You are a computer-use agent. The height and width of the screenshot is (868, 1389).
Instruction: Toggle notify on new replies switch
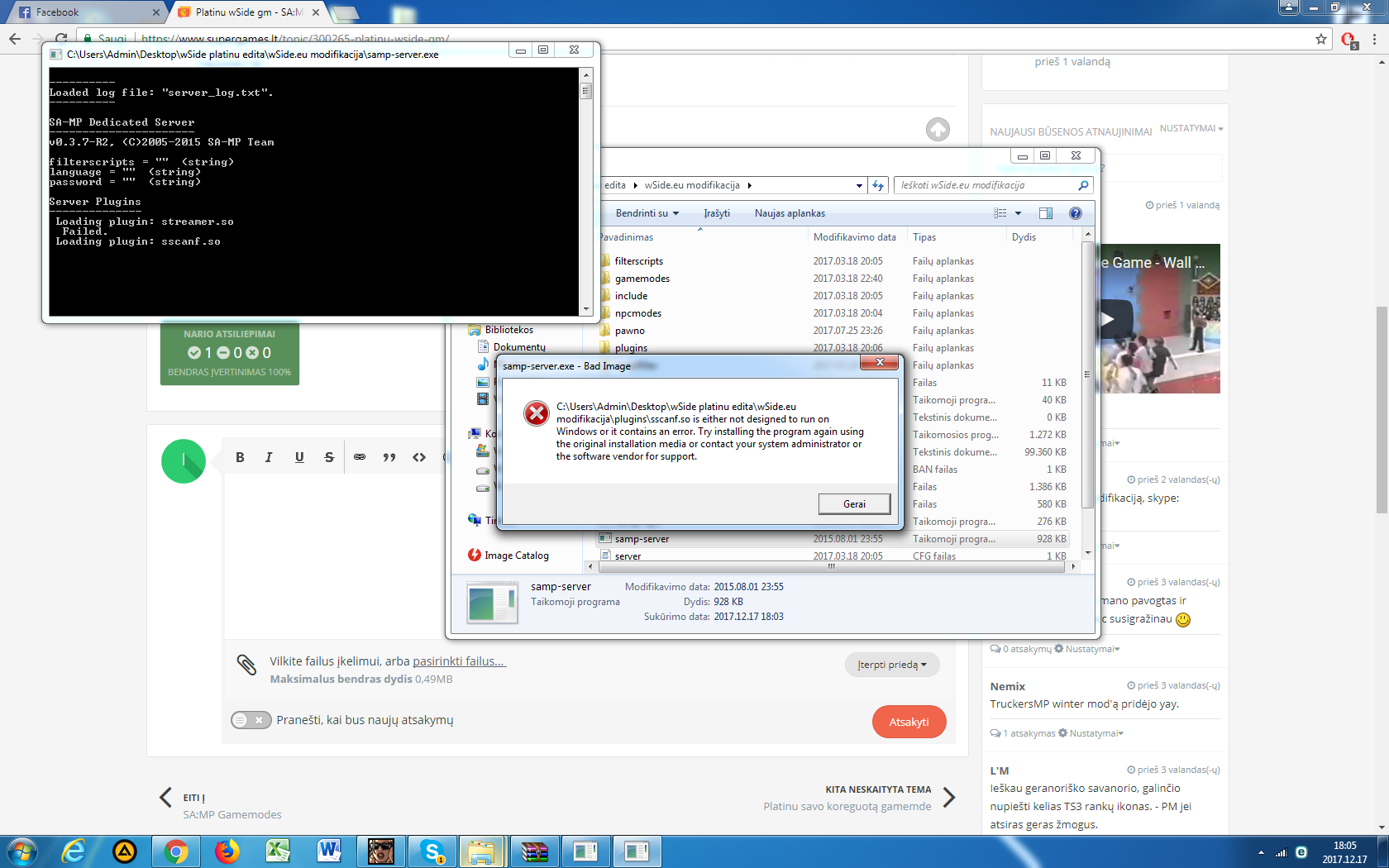point(251,720)
